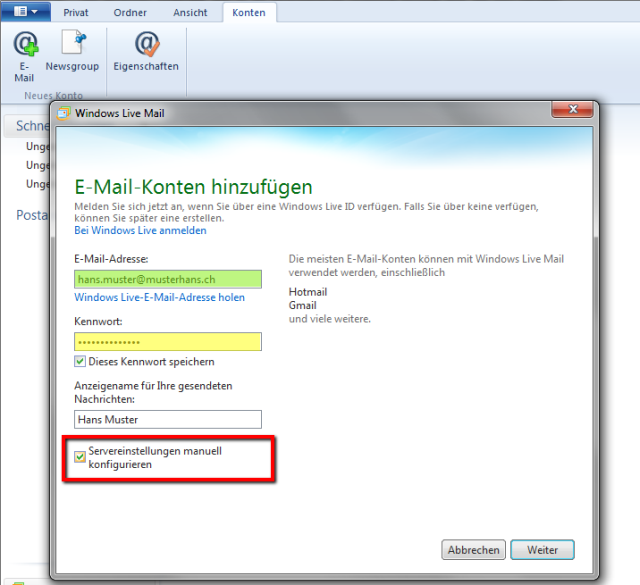Screen dimensions: 640x585
Task: Click the E-Mail-Adresse input field
Action: (x=167, y=279)
